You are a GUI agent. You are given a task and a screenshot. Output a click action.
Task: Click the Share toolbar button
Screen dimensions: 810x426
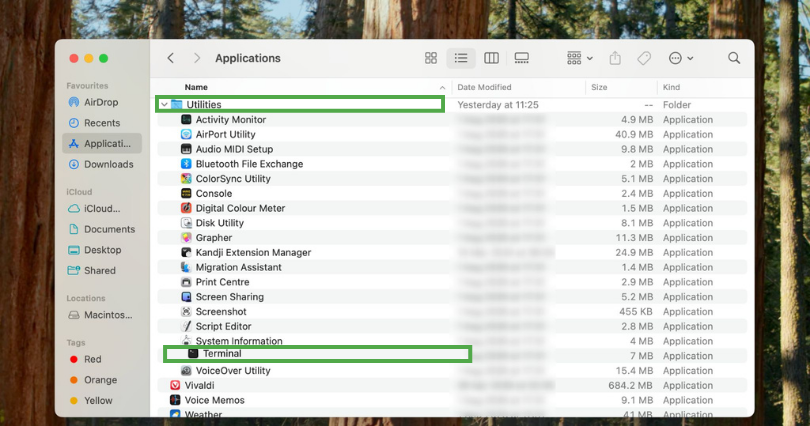click(615, 58)
